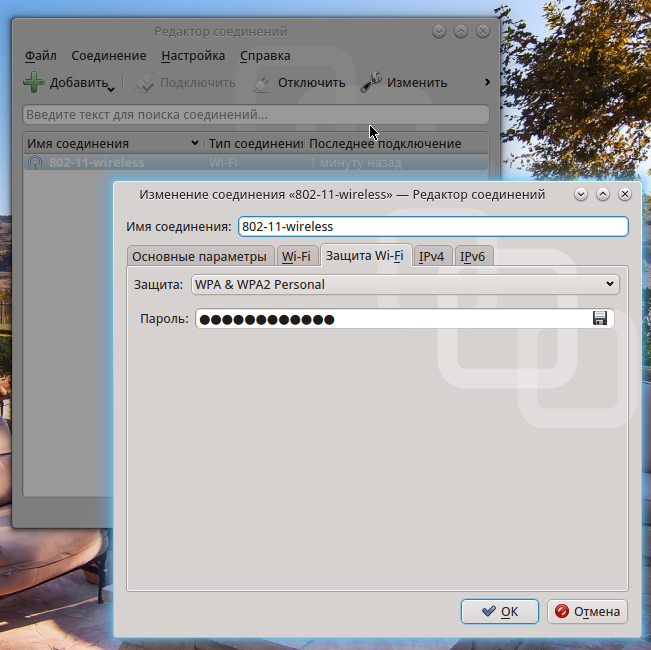This screenshot has width=651, height=650.
Task: Confirm changes with the OK button
Action: pyautogui.click(x=500, y=611)
